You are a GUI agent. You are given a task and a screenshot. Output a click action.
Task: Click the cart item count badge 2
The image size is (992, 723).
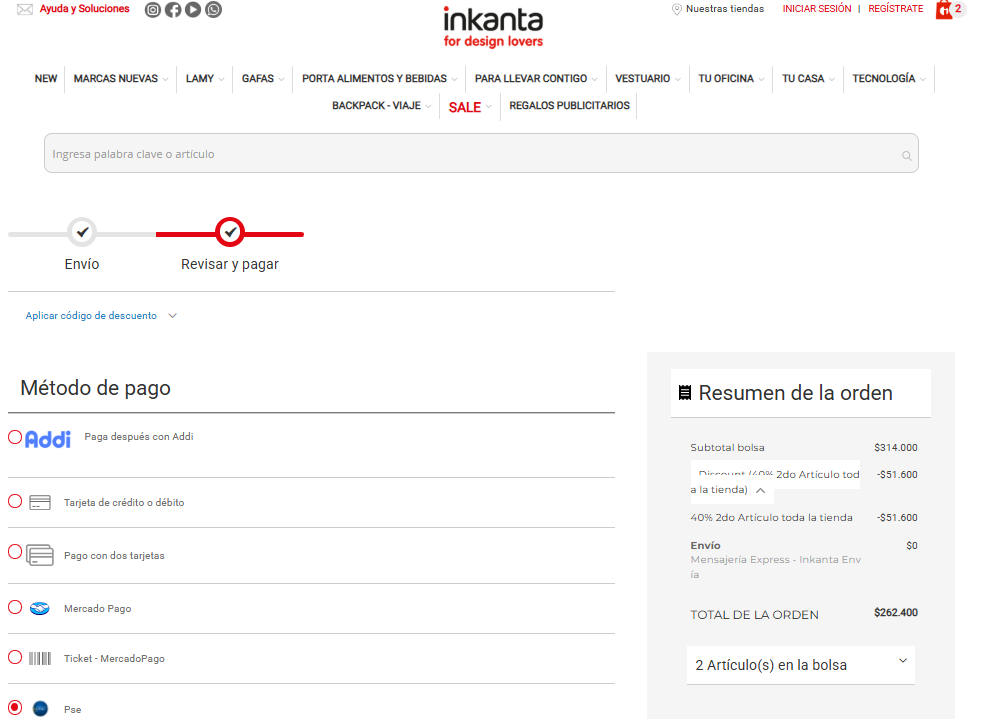click(958, 9)
